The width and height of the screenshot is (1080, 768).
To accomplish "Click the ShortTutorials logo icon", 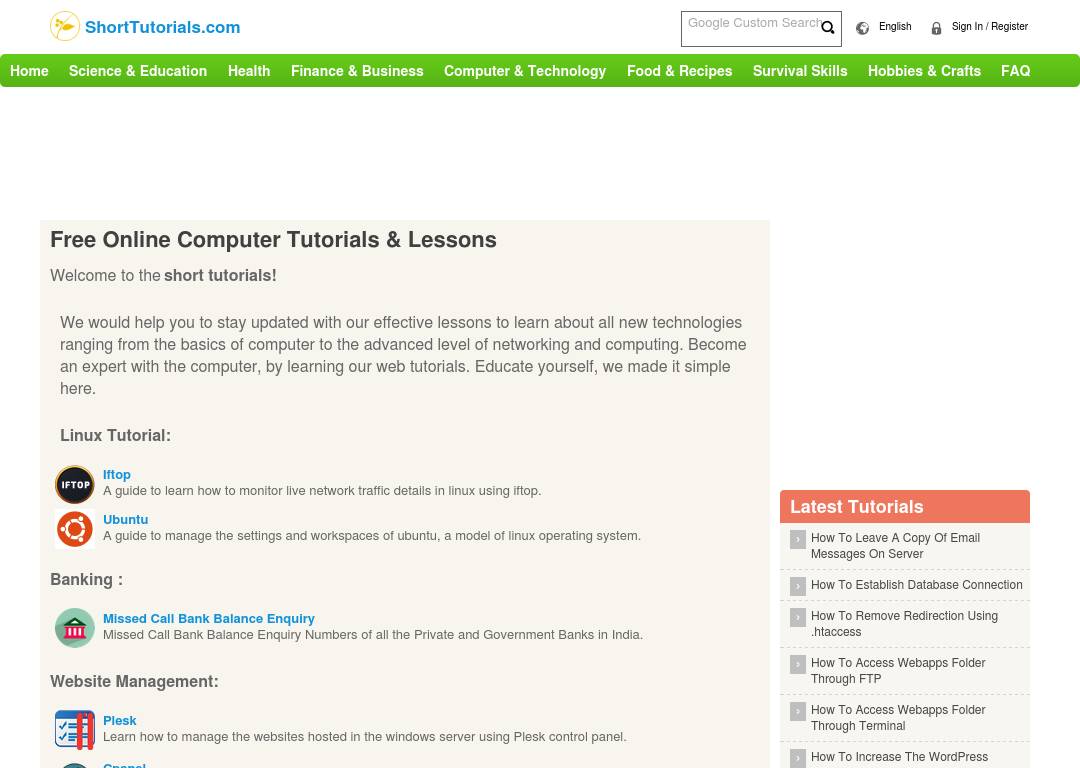I will coord(65,26).
